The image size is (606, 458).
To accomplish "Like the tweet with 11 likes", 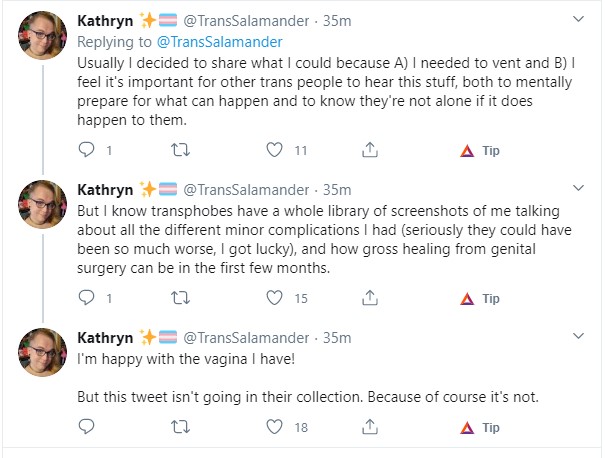I will [274, 150].
